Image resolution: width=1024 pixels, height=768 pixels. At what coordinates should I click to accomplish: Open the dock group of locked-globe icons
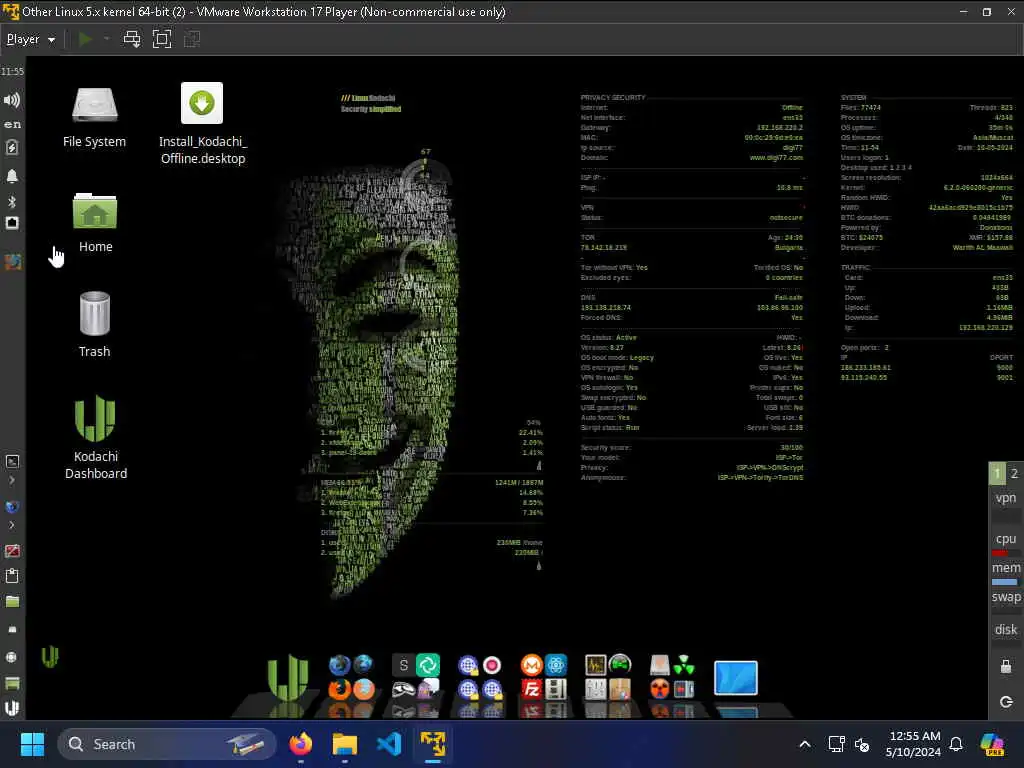click(480, 677)
